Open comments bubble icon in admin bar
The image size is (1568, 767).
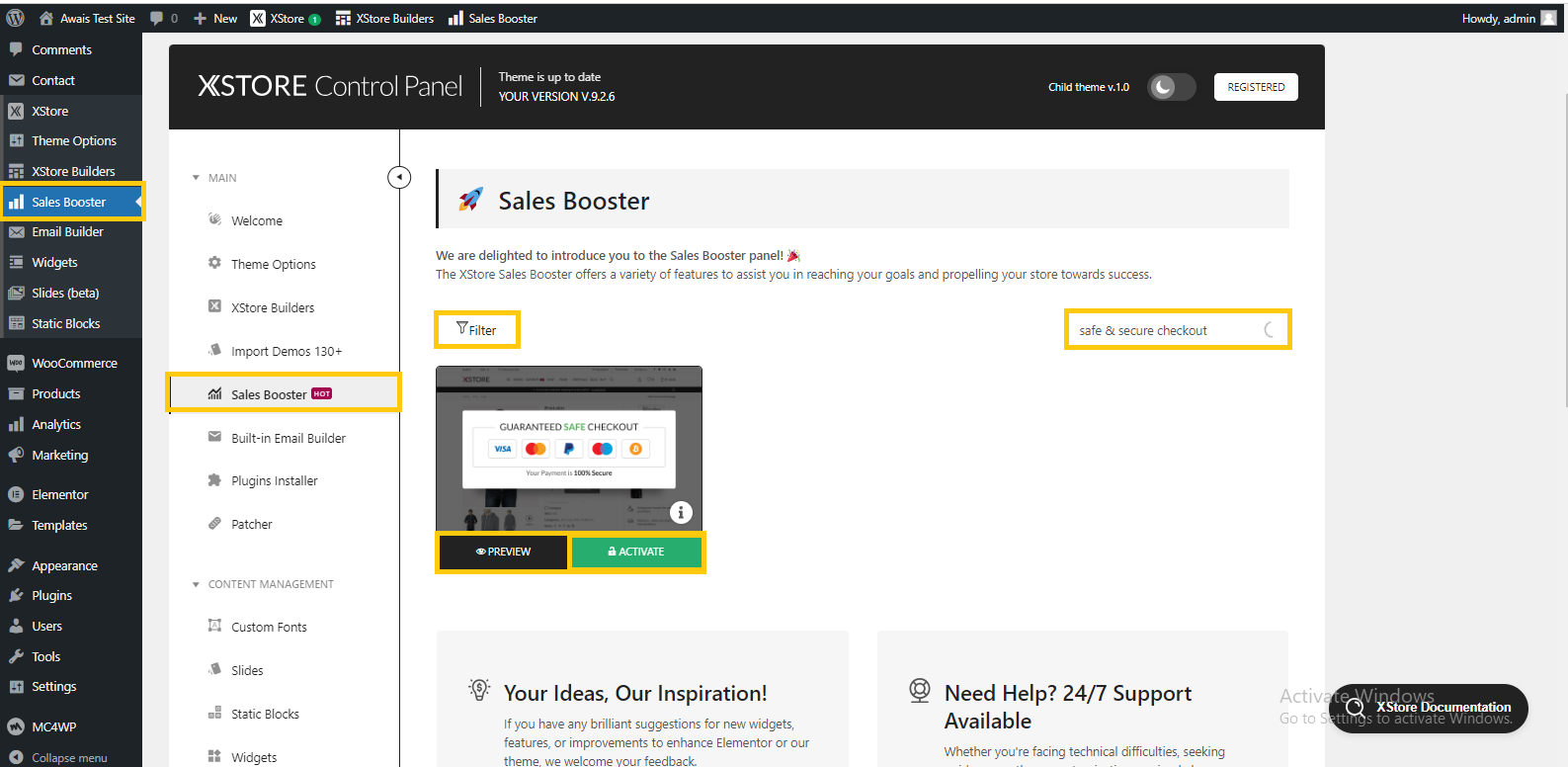163,18
